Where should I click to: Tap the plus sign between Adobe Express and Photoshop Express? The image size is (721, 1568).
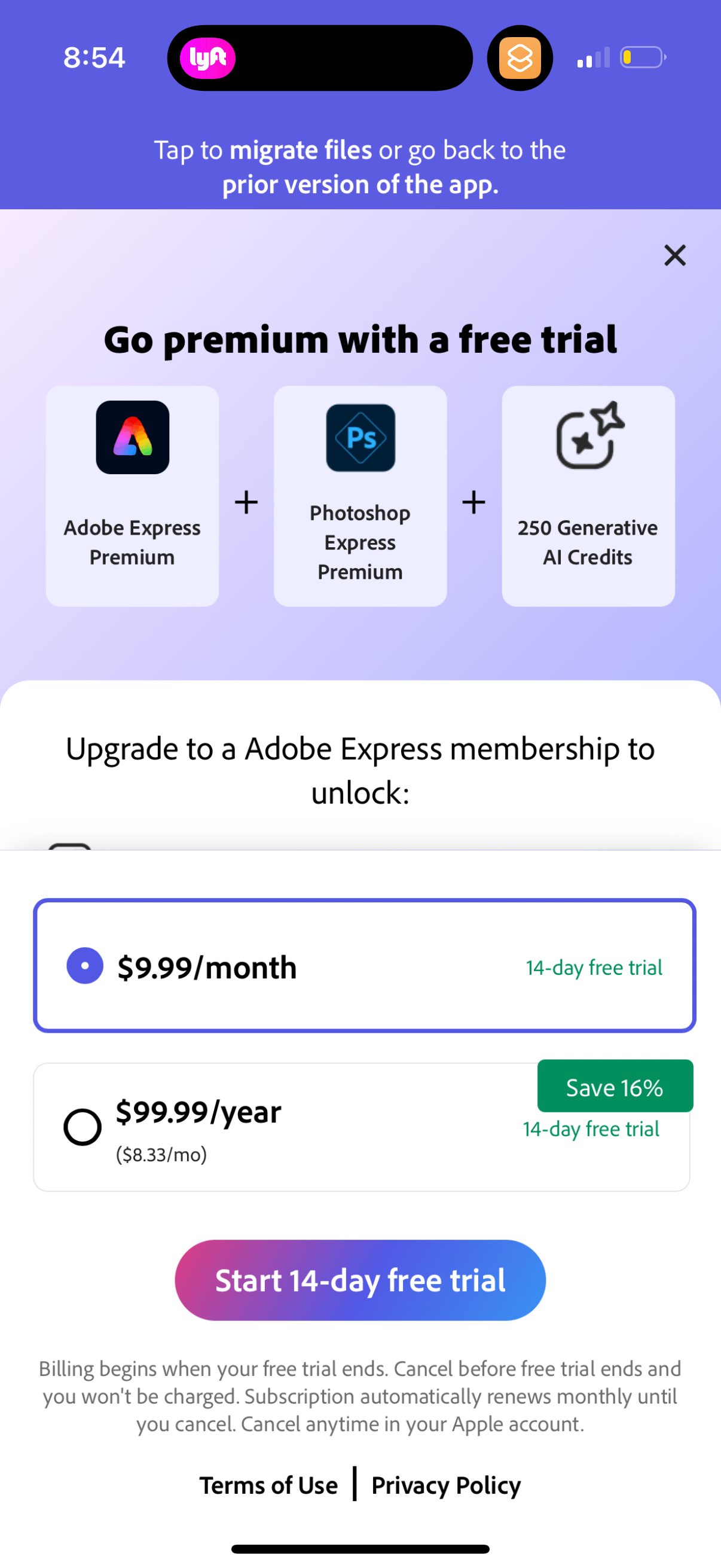[x=246, y=502]
